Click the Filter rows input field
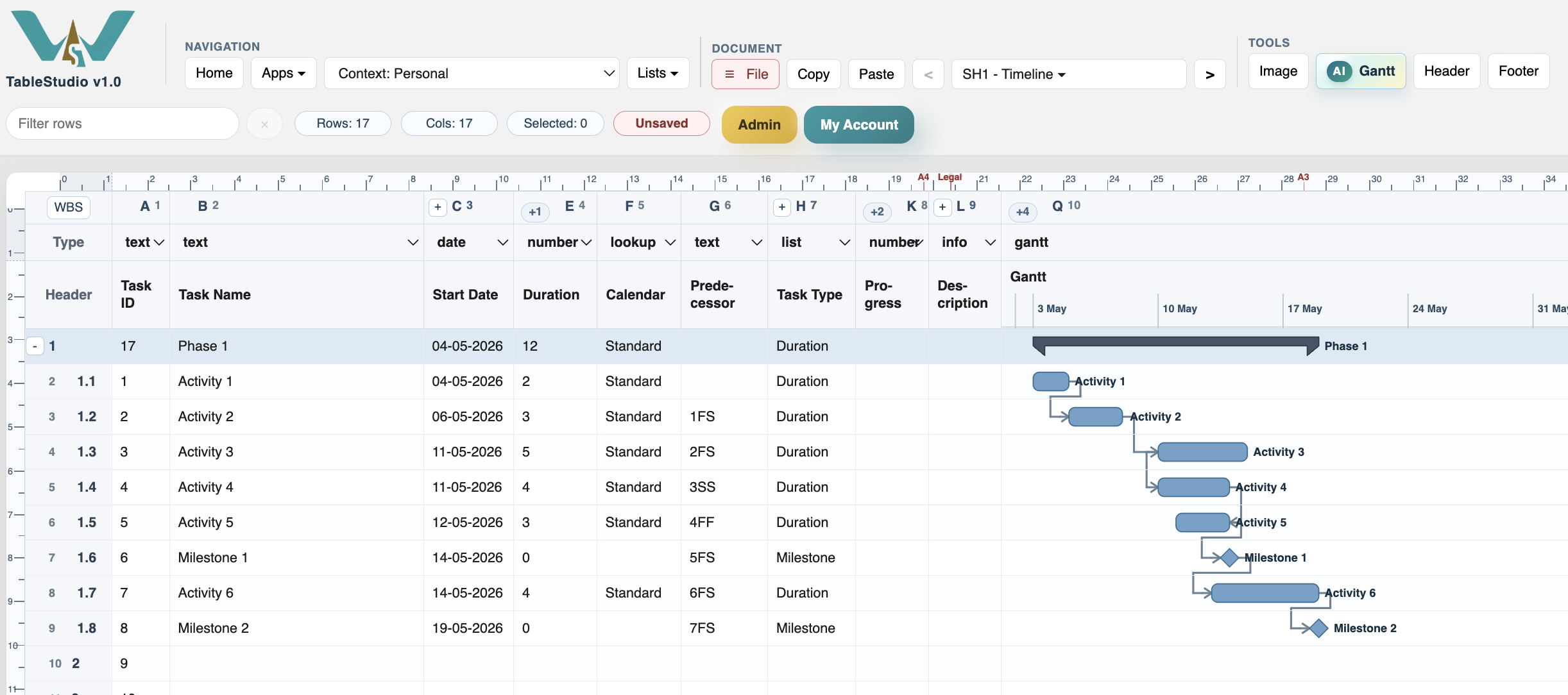Viewport: 1568px width, 695px height. point(123,124)
